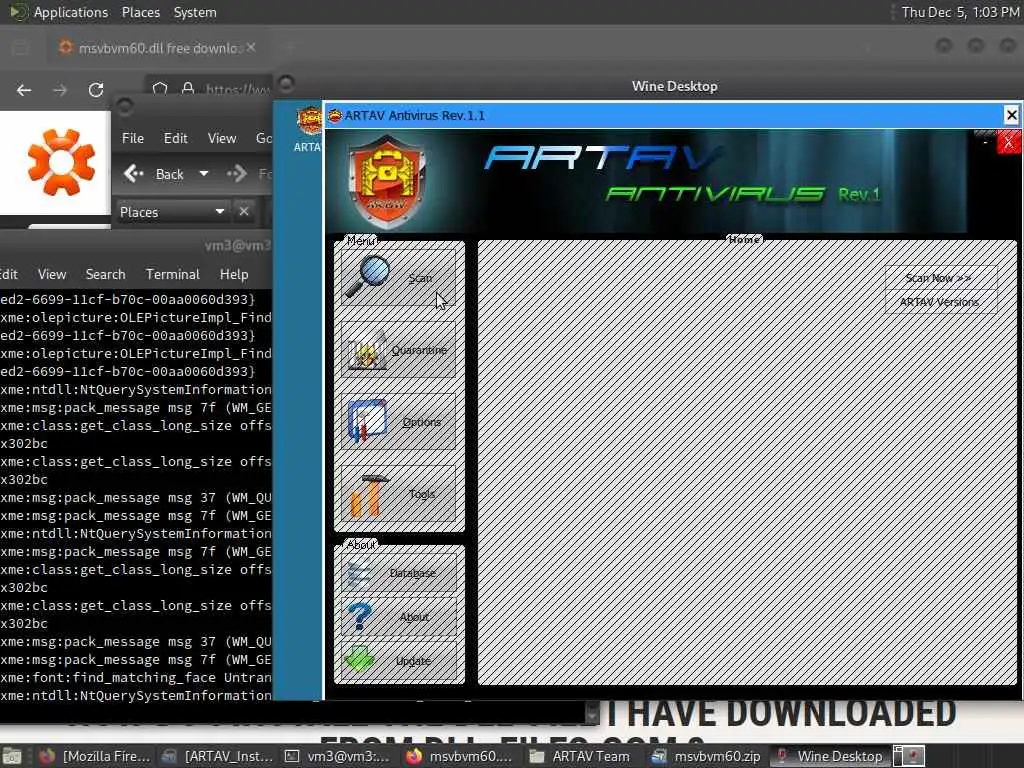Click the ARTAV Versions button
Viewport: 1024px width, 768px height.
click(x=940, y=302)
